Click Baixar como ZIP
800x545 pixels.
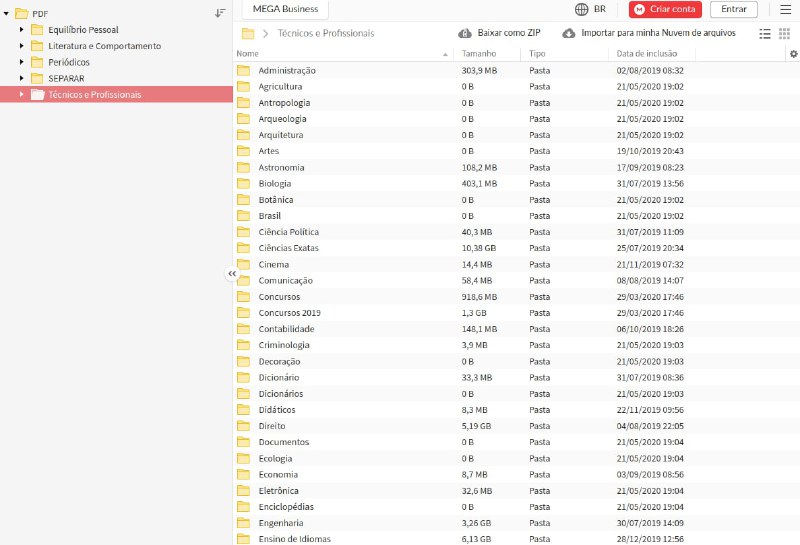(x=499, y=33)
